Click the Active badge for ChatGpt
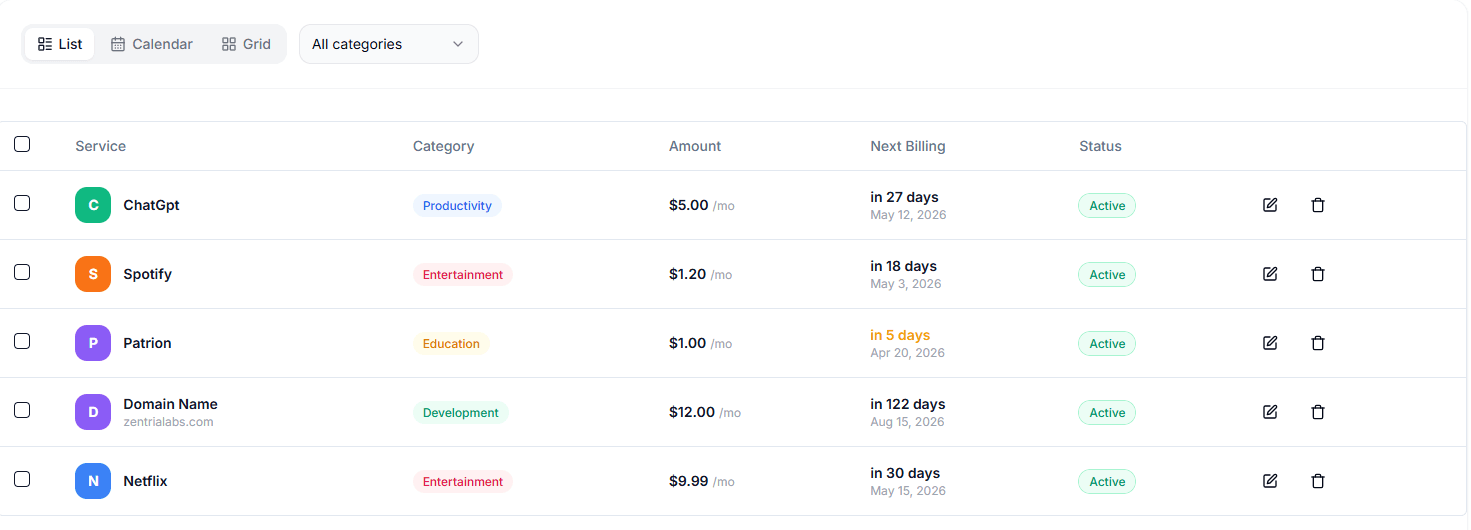1471x530 pixels. [1107, 206]
